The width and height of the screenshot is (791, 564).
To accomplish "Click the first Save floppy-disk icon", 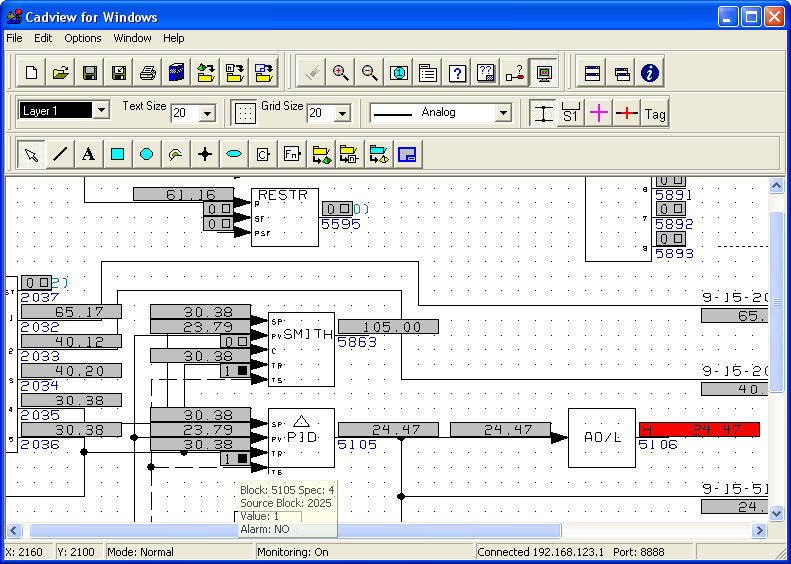I will click(x=90, y=73).
